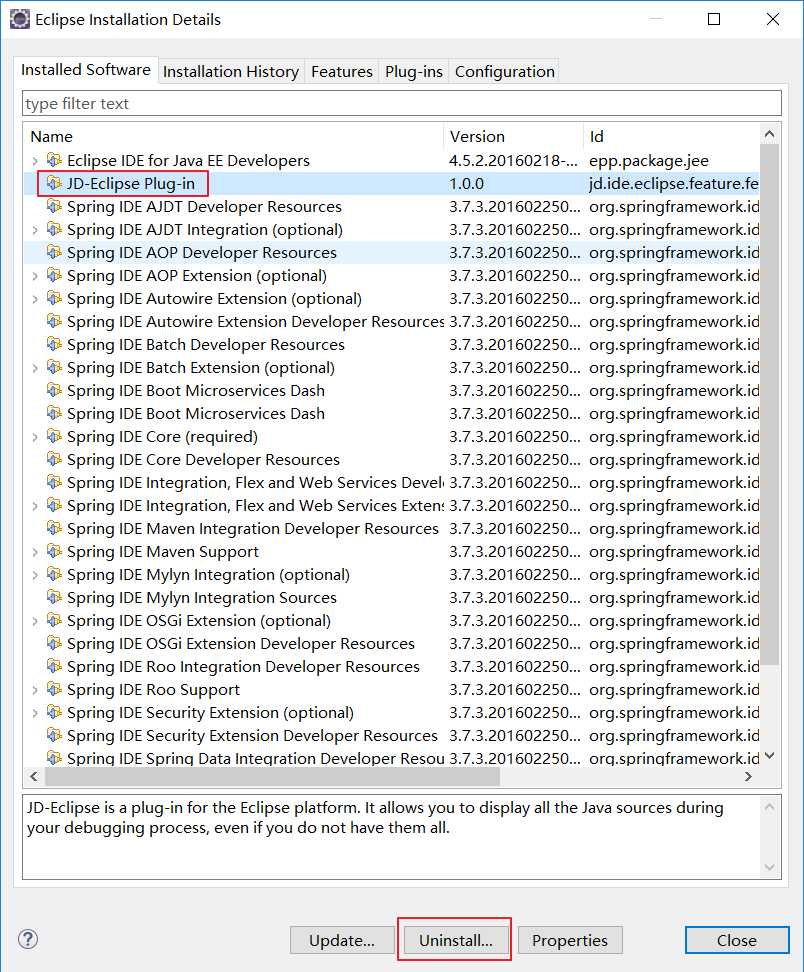Click the icon beside Spring IDE Security Extension Developer Resources

[x=54, y=735]
